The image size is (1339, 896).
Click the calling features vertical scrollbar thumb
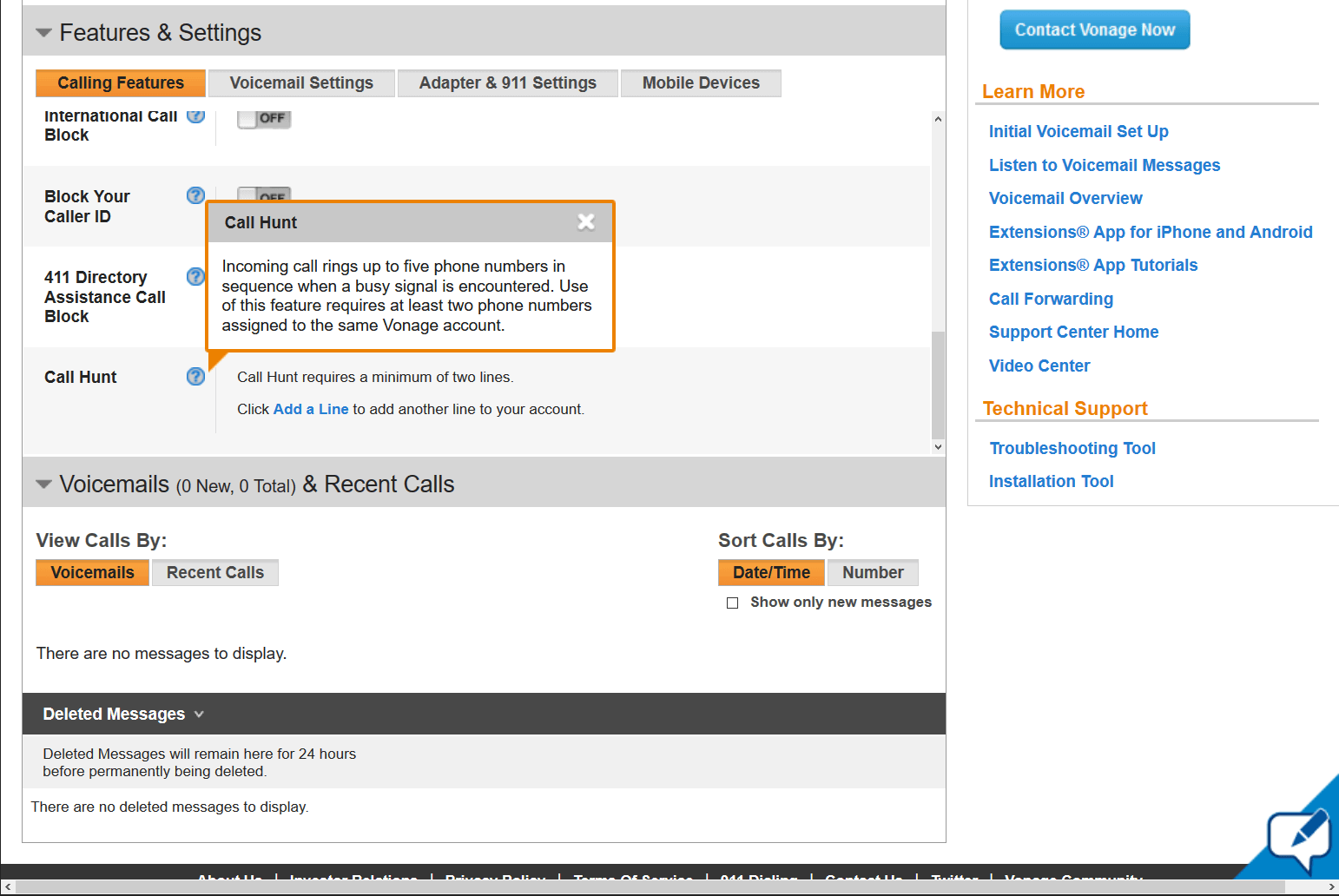coord(938,385)
